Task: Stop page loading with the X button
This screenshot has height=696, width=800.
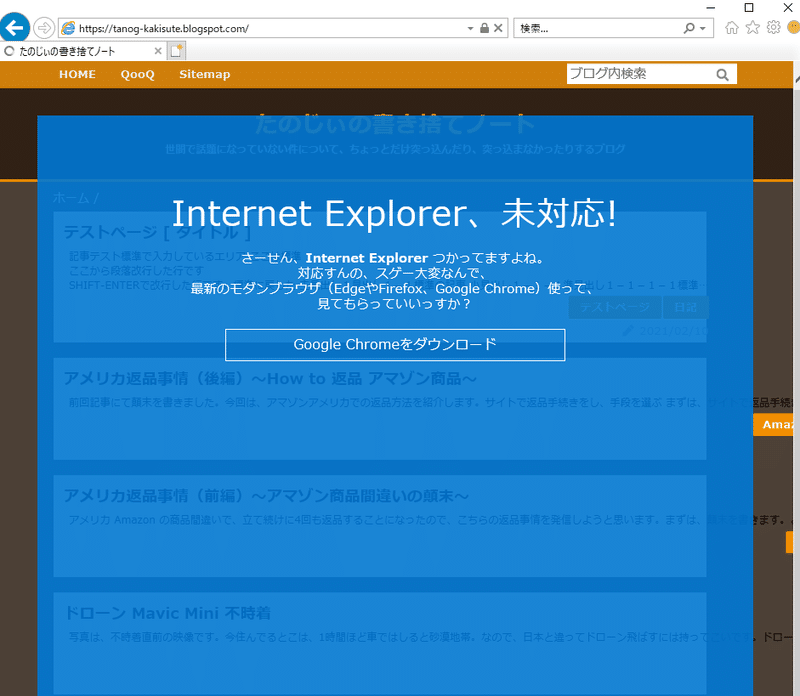Action: (x=498, y=28)
